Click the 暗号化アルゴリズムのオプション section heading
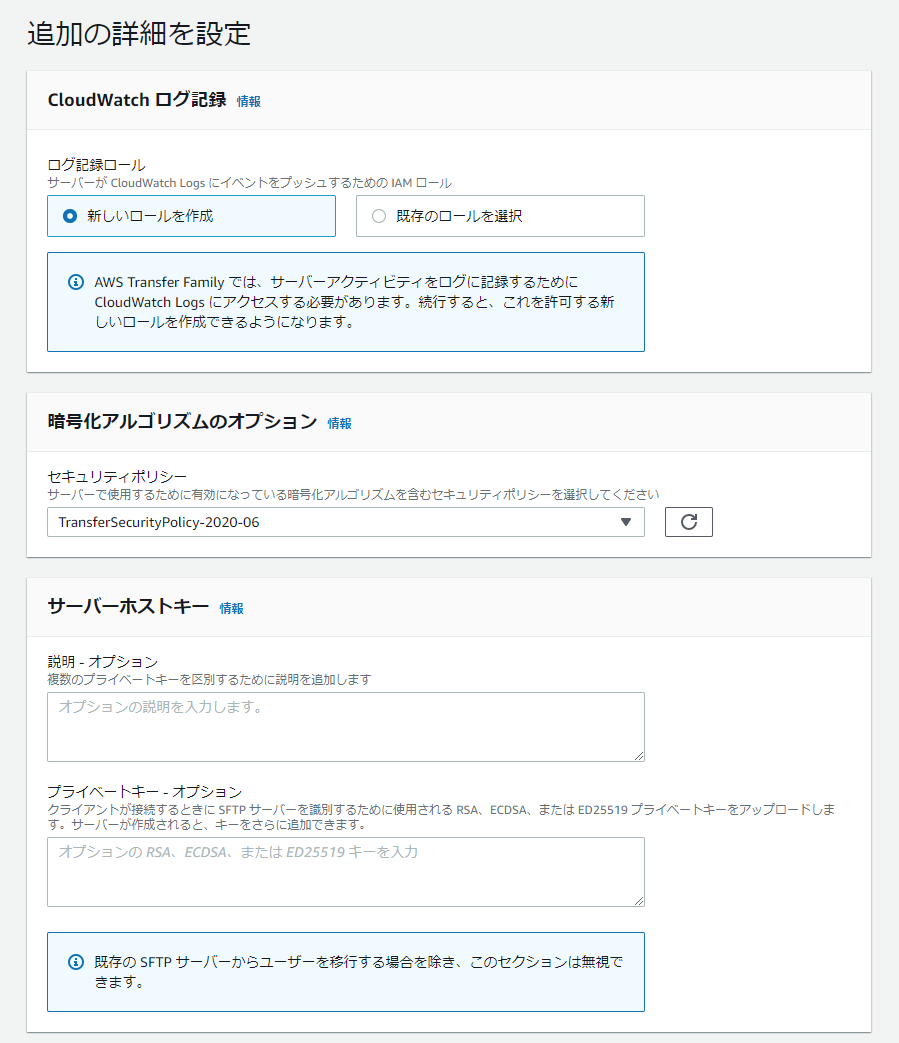 tap(182, 422)
